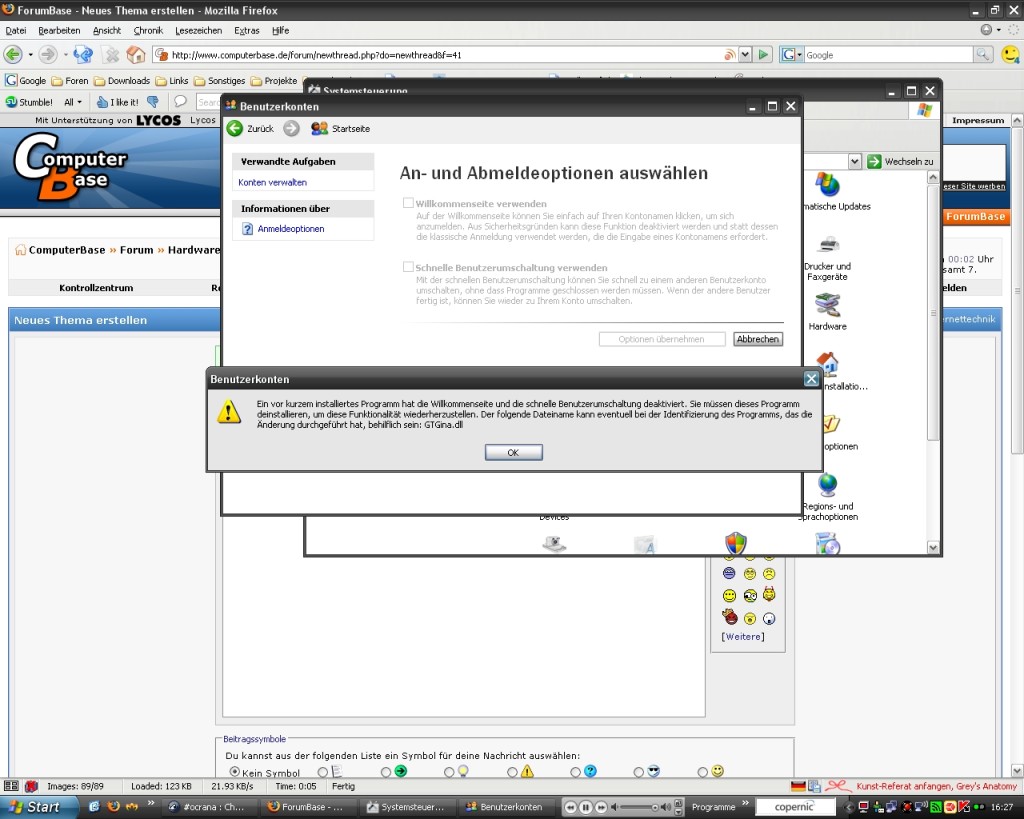
Task: Select the Kein Symbol radio button
Action: [234, 772]
